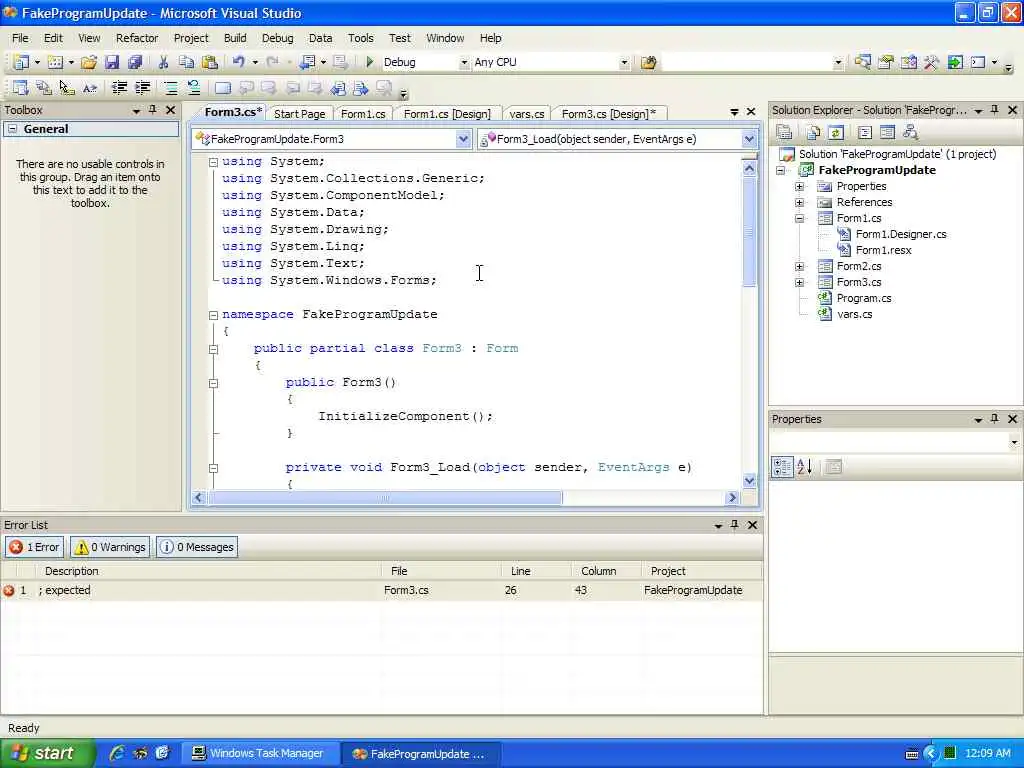Toggle auto-hide pin on Error List
The height and width of the screenshot is (768, 1024).
[x=735, y=524]
